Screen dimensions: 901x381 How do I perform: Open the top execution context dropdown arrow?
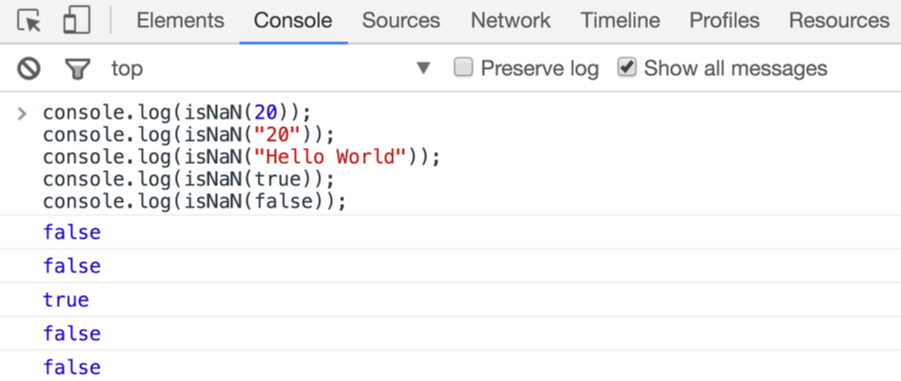(x=423, y=69)
